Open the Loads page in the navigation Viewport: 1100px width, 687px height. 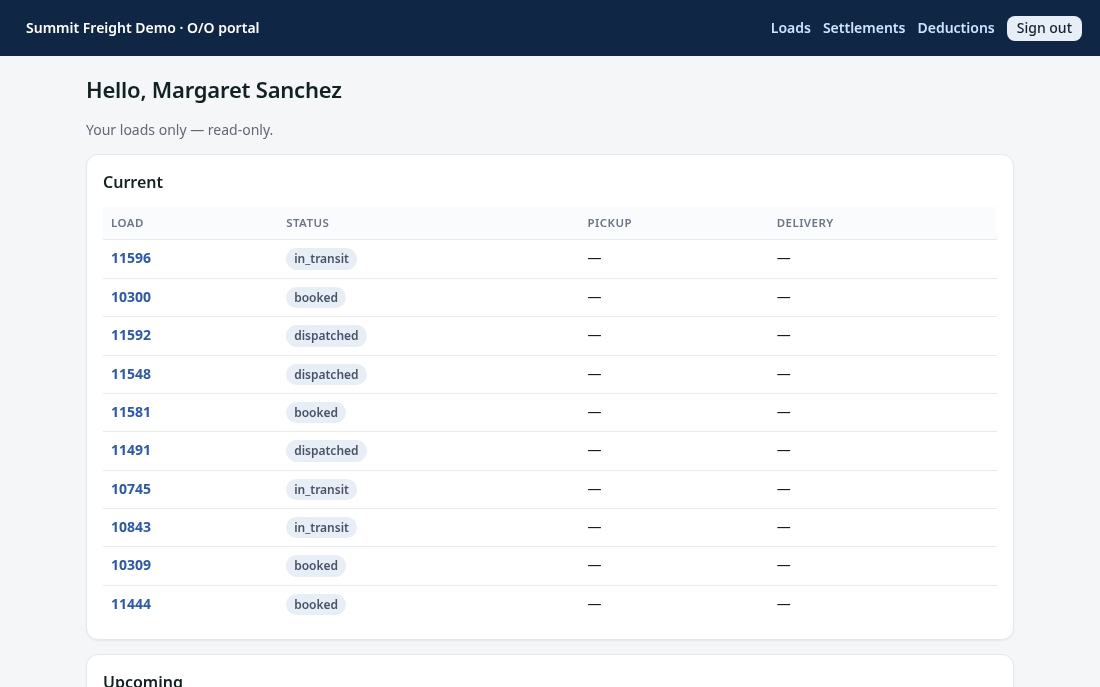pos(791,28)
